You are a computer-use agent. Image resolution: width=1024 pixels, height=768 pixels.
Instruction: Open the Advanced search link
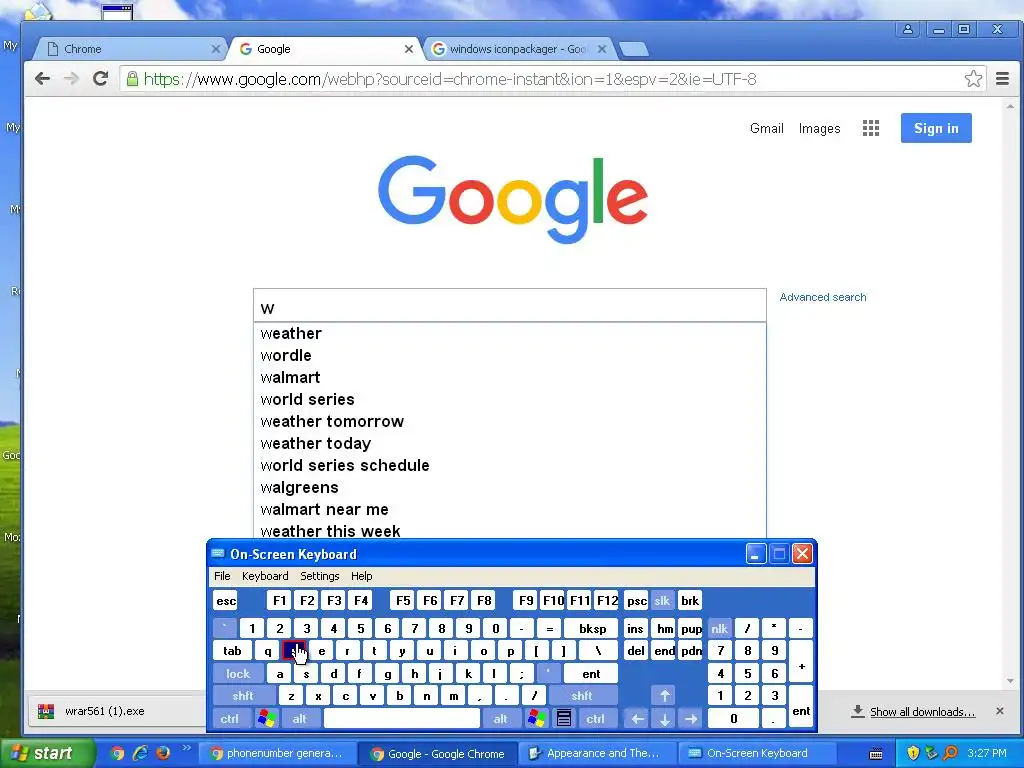(823, 297)
